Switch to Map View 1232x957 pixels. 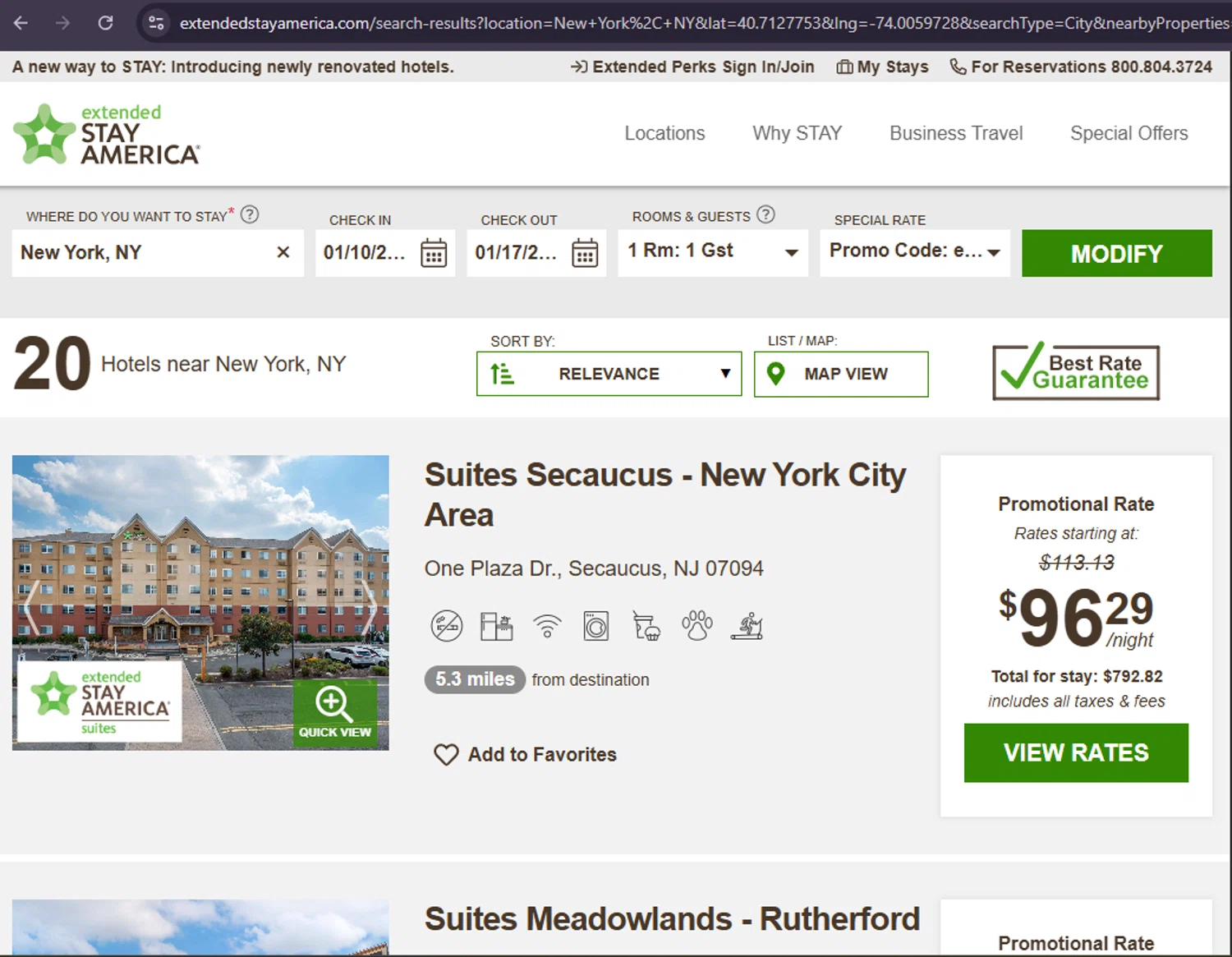pyautogui.click(x=841, y=374)
